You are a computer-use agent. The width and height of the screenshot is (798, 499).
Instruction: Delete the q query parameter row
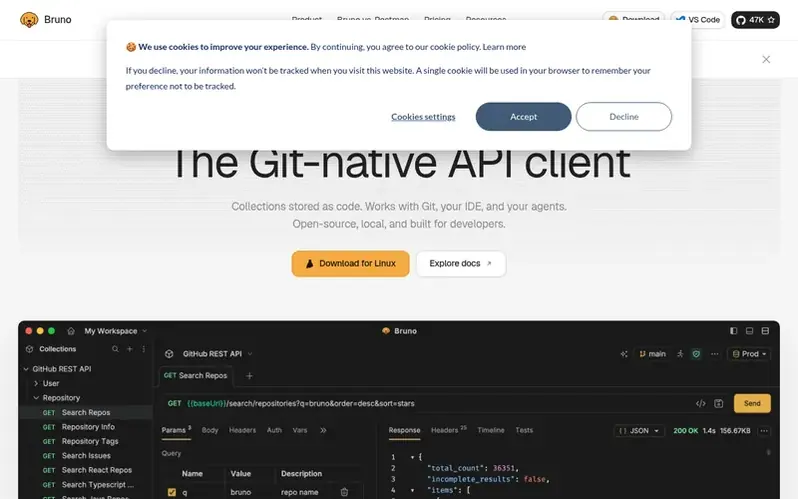point(344,492)
